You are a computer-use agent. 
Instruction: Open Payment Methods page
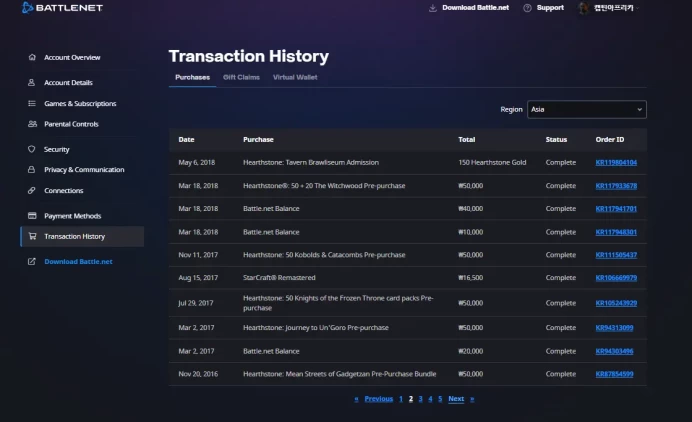(72, 216)
